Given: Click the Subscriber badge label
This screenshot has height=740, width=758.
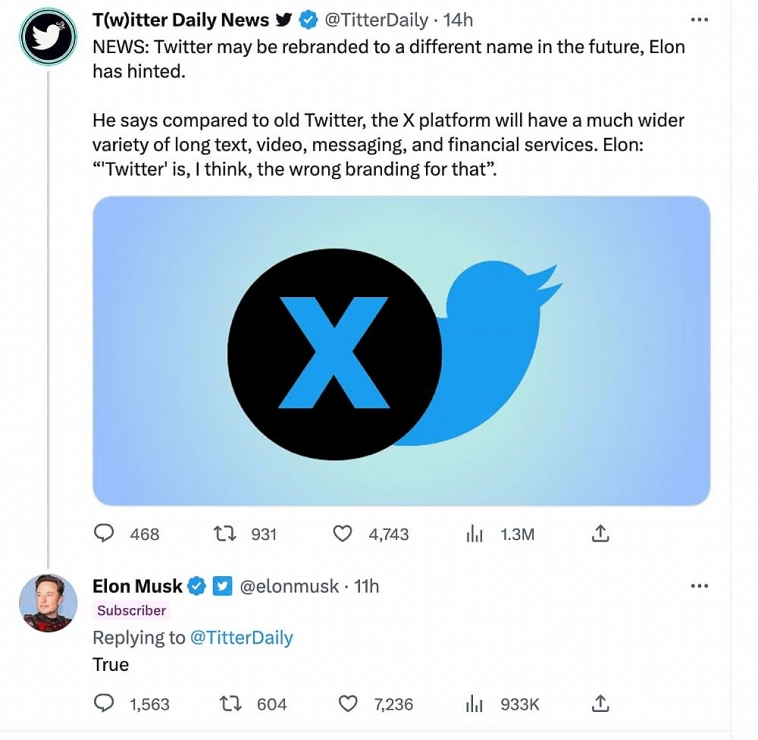Looking at the screenshot, I should pos(131,610).
